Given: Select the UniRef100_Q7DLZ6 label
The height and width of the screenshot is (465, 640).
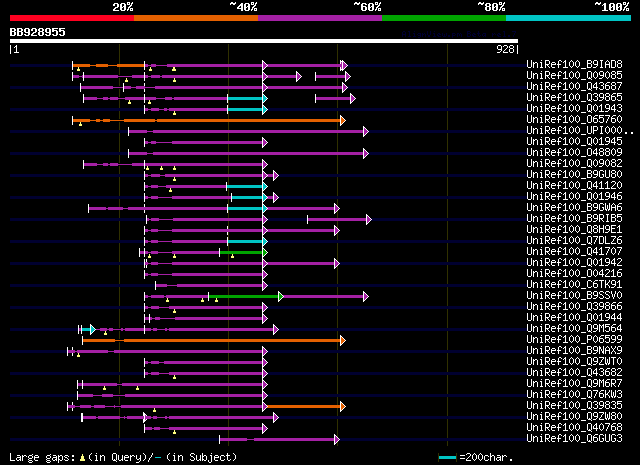Looking at the screenshot, I should (x=574, y=241).
